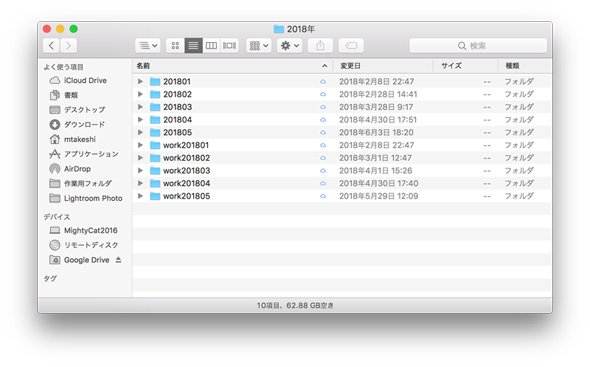
Task: Expand the work201802 folder triangle
Action: [x=140, y=158]
